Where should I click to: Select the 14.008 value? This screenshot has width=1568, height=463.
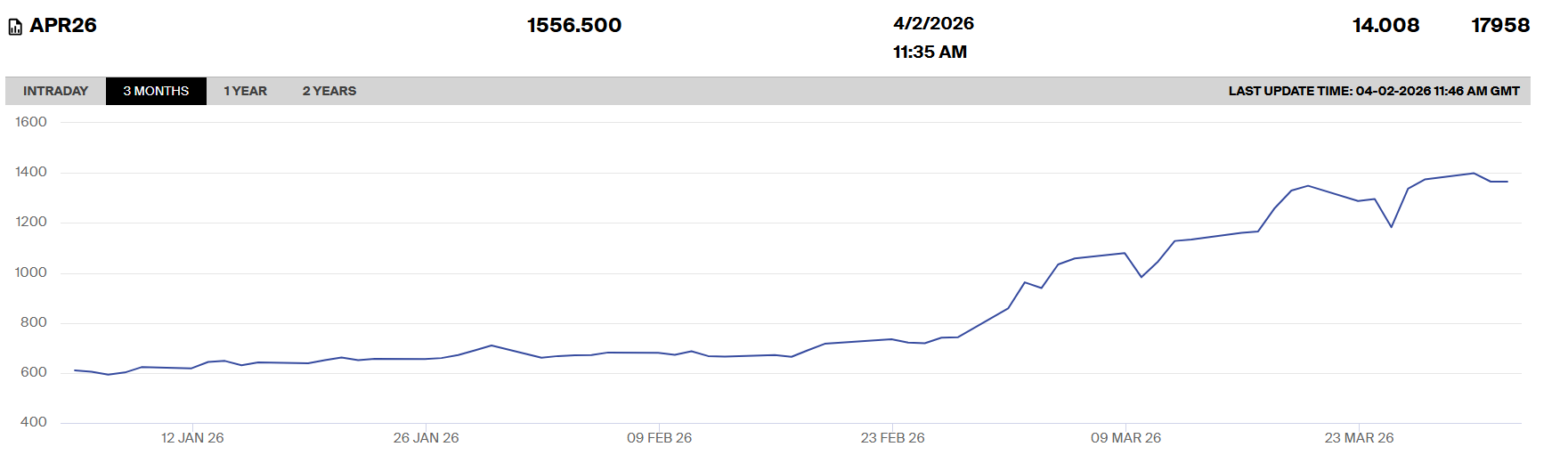(x=1385, y=25)
